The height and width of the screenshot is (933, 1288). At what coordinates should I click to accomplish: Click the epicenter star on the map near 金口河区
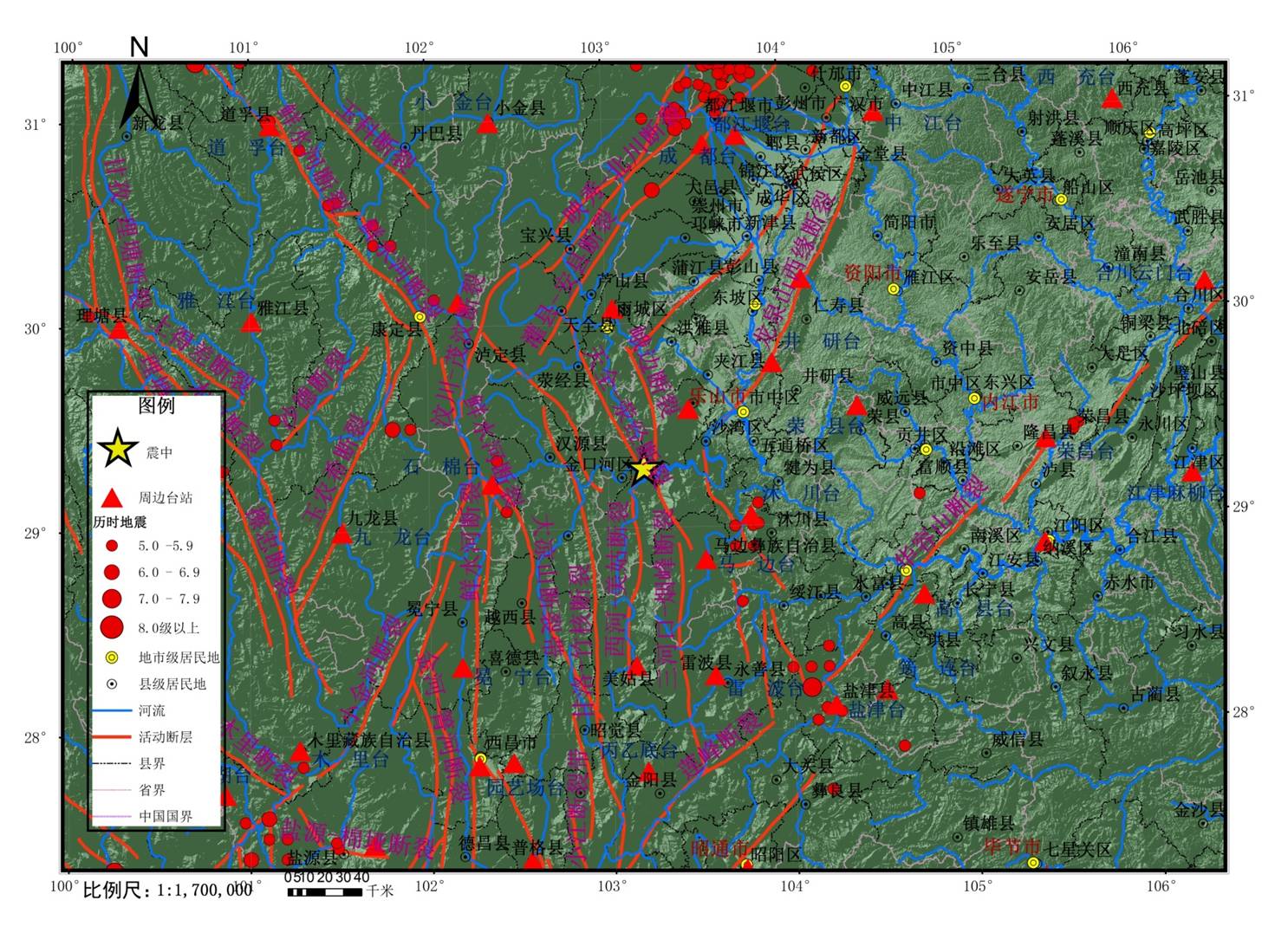[643, 469]
